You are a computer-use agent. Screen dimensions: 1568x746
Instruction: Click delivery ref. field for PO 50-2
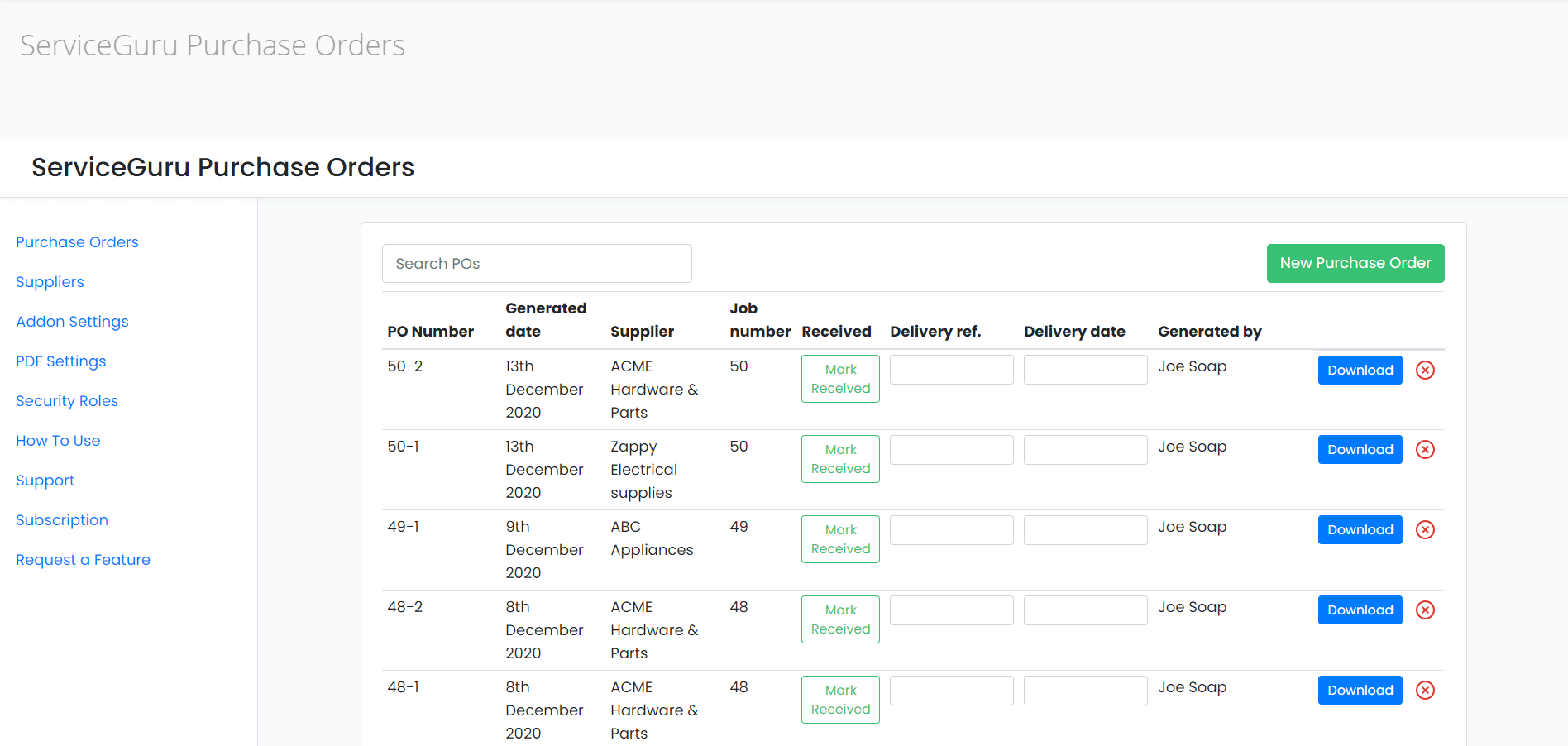tap(952, 370)
